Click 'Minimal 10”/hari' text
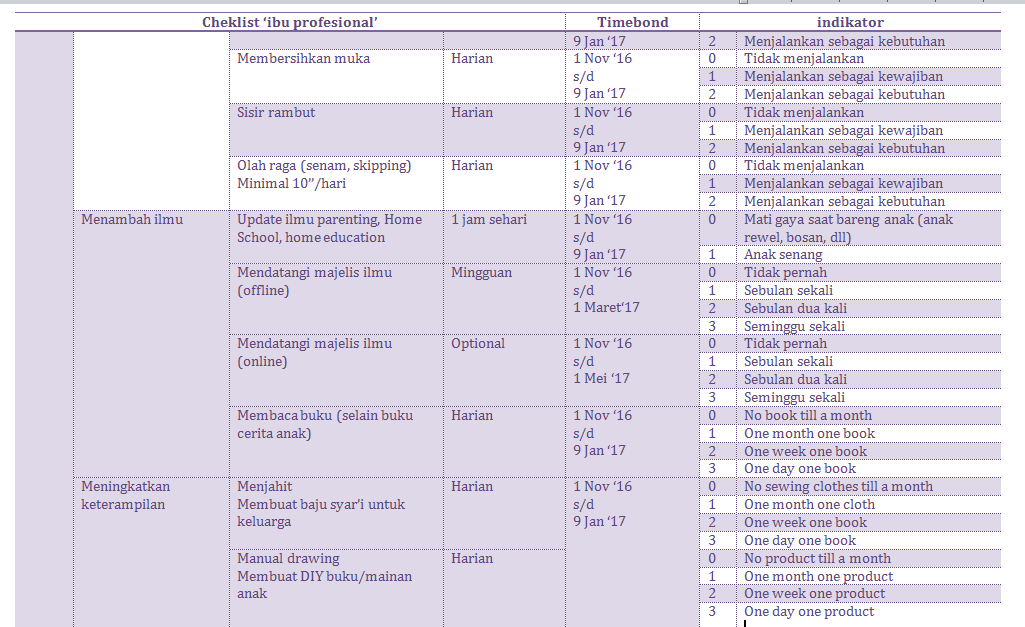The height and width of the screenshot is (627, 1025). 292,184
